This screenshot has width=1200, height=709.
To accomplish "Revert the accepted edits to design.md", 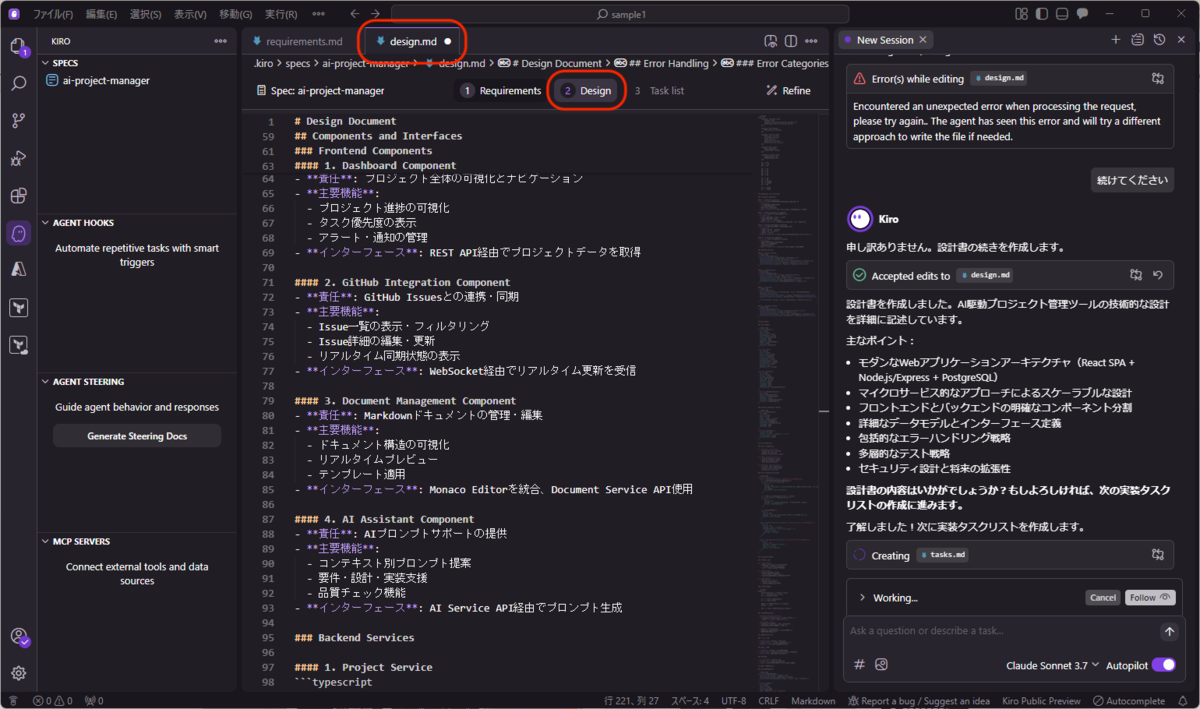I will click(x=1158, y=275).
